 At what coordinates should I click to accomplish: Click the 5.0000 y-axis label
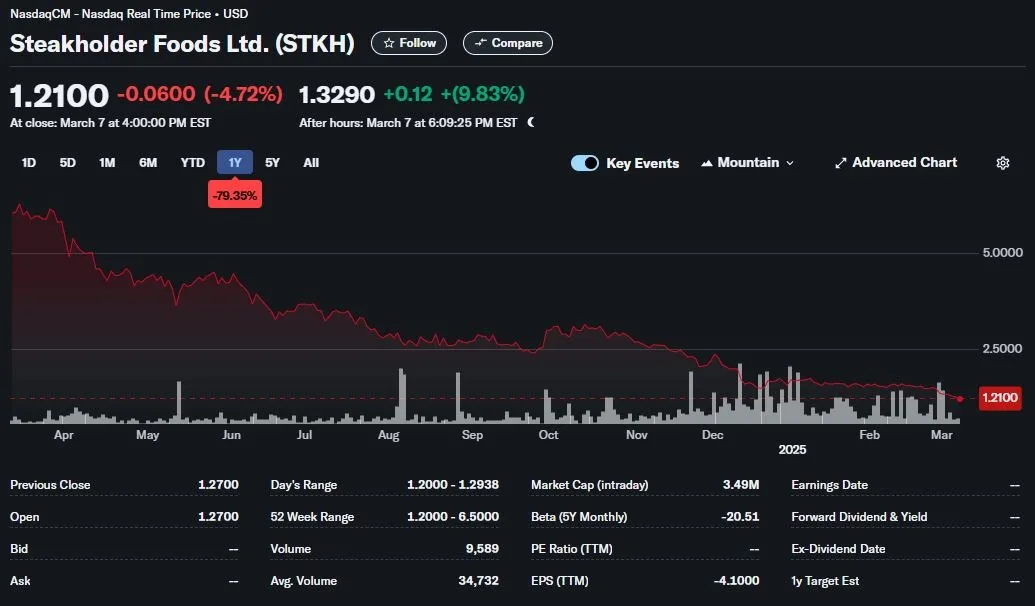(x=1002, y=253)
